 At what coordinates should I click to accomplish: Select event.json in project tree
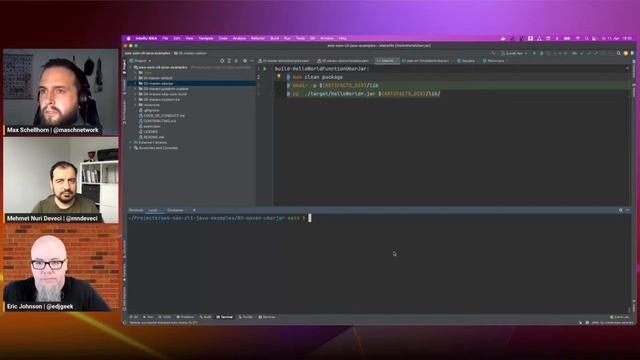click(152, 126)
